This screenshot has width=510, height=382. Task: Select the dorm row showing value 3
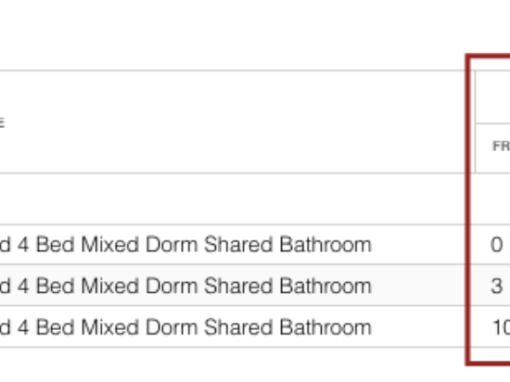click(x=255, y=285)
